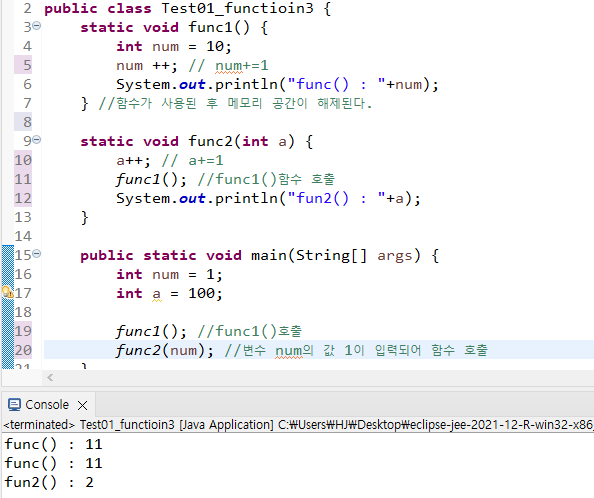594x498 pixels.
Task: Click the func1() call on line 19
Action: coord(151,331)
